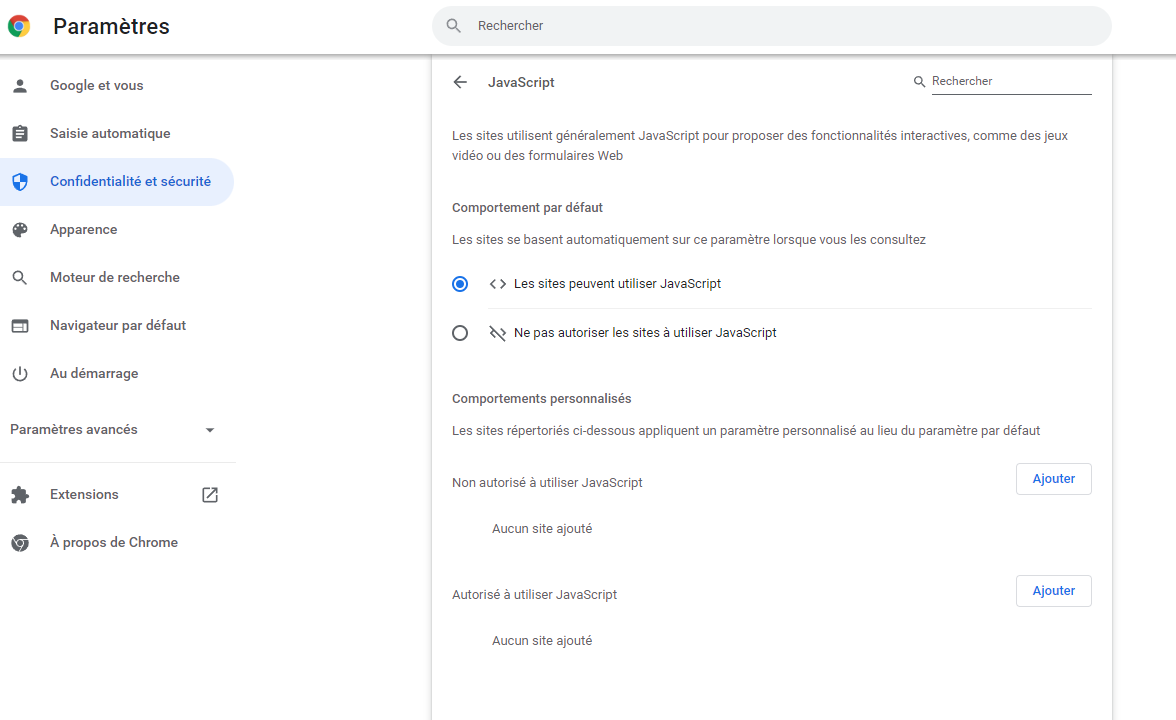Image resolution: width=1176 pixels, height=720 pixels.
Task: Focus the top Rechercher settings search field
Action: [x=772, y=26]
